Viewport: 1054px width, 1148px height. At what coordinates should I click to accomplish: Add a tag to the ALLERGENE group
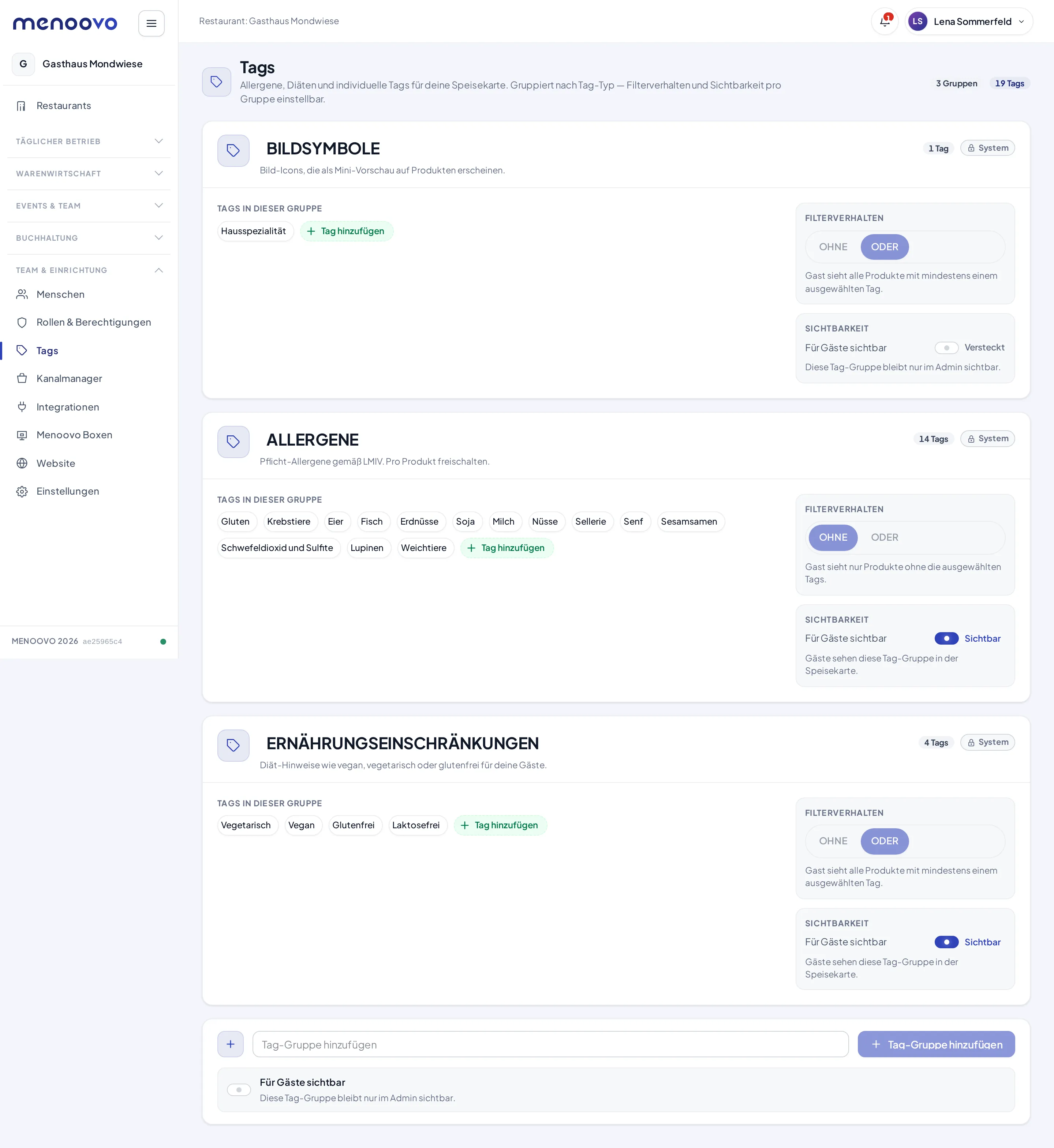507,548
